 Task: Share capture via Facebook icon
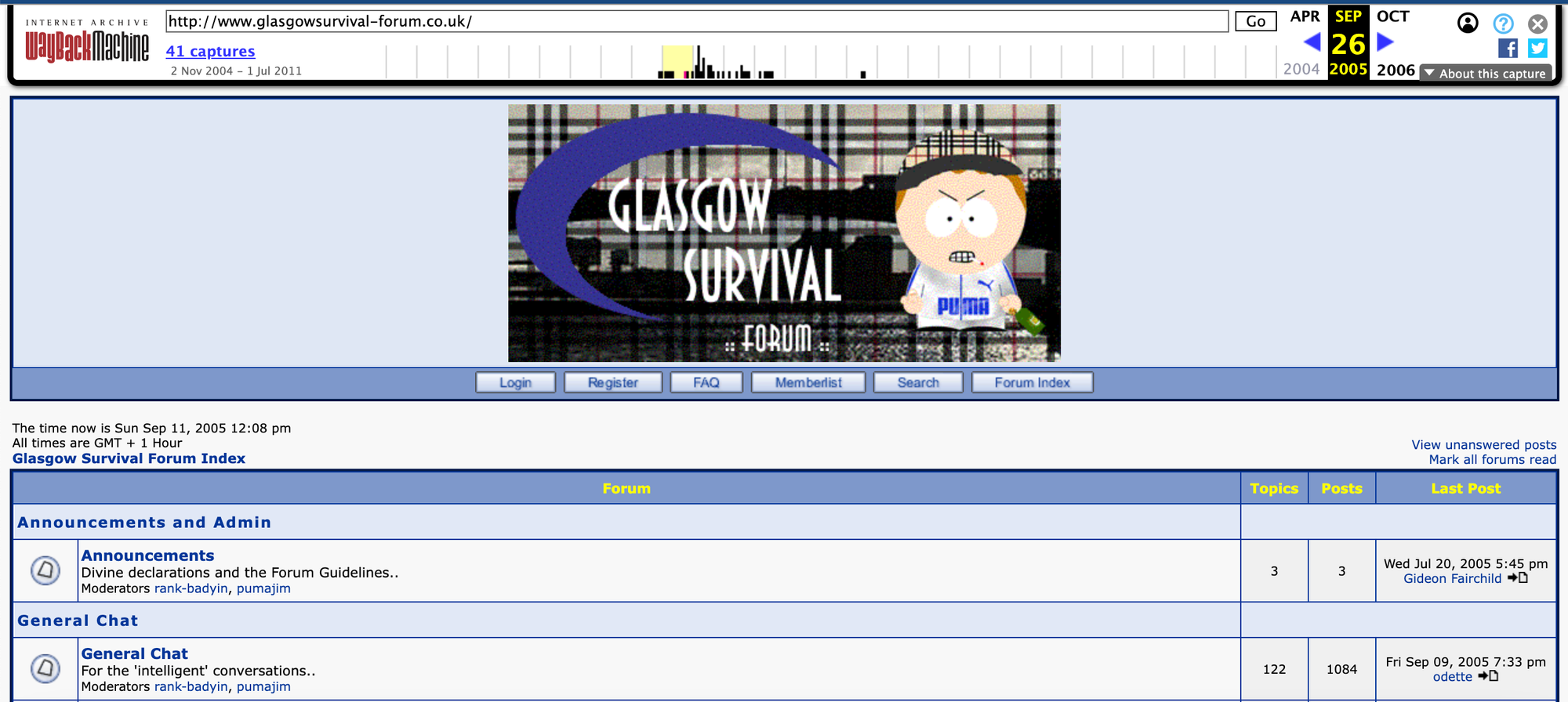[x=1508, y=49]
